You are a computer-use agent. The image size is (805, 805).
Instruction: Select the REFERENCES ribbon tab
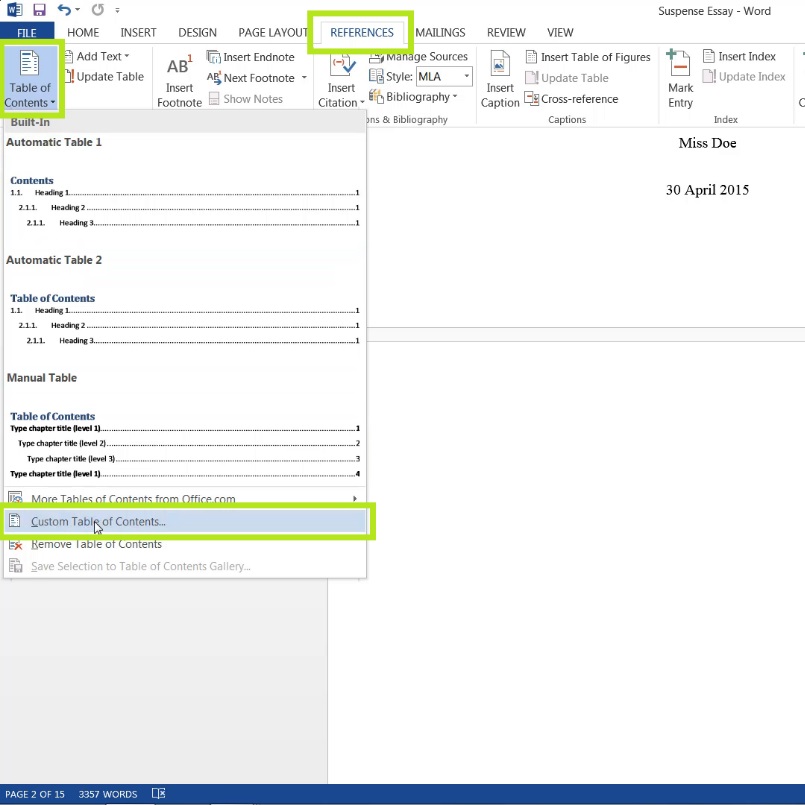pyautogui.click(x=361, y=33)
